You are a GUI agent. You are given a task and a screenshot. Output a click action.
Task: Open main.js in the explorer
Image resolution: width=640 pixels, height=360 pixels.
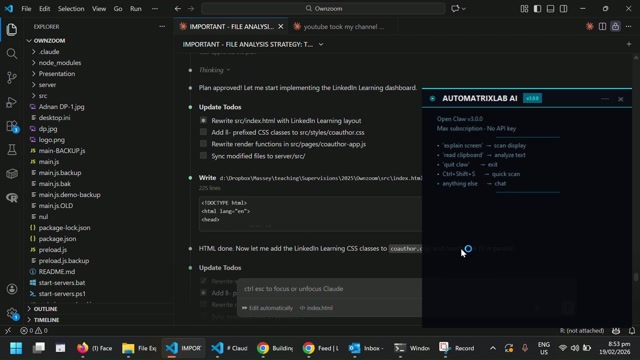pos(49,162)
